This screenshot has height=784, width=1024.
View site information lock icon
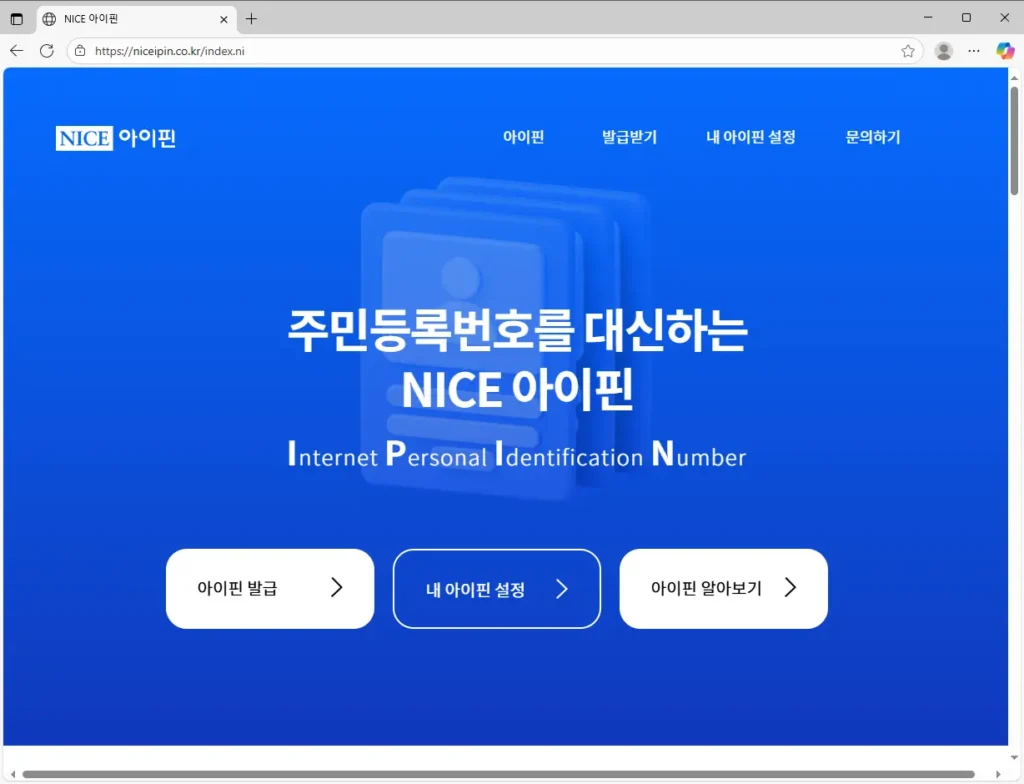(80, 51)
